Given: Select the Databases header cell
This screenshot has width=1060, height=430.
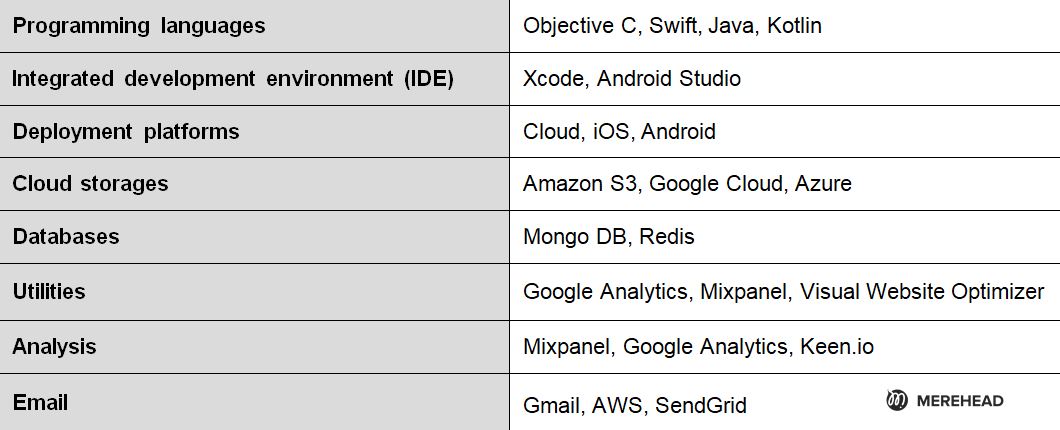Looking at the screenshot, I should pyautogui.click(x=66, y=237).
